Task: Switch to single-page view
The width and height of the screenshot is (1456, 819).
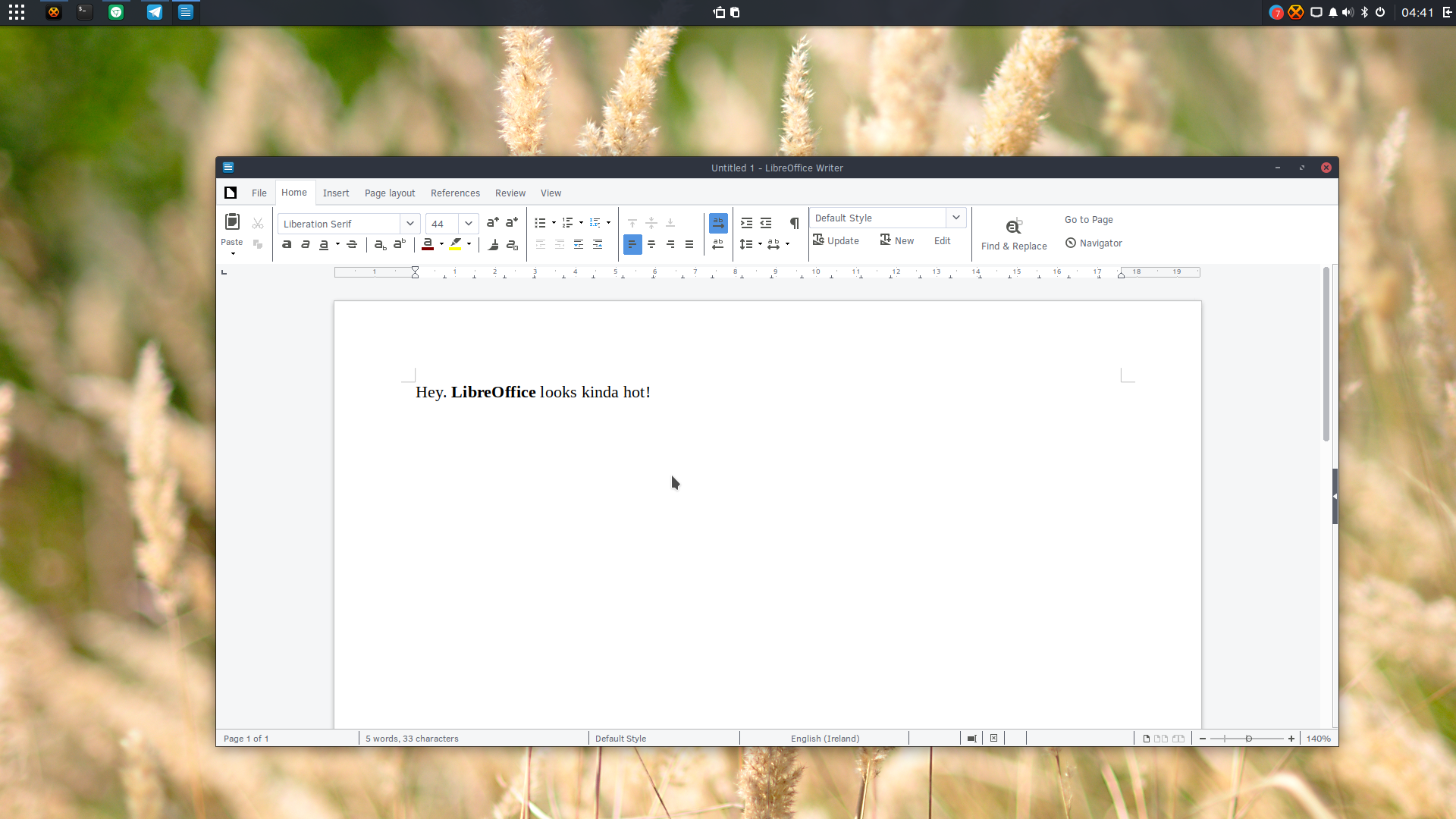Action: tap(1147, 739)
